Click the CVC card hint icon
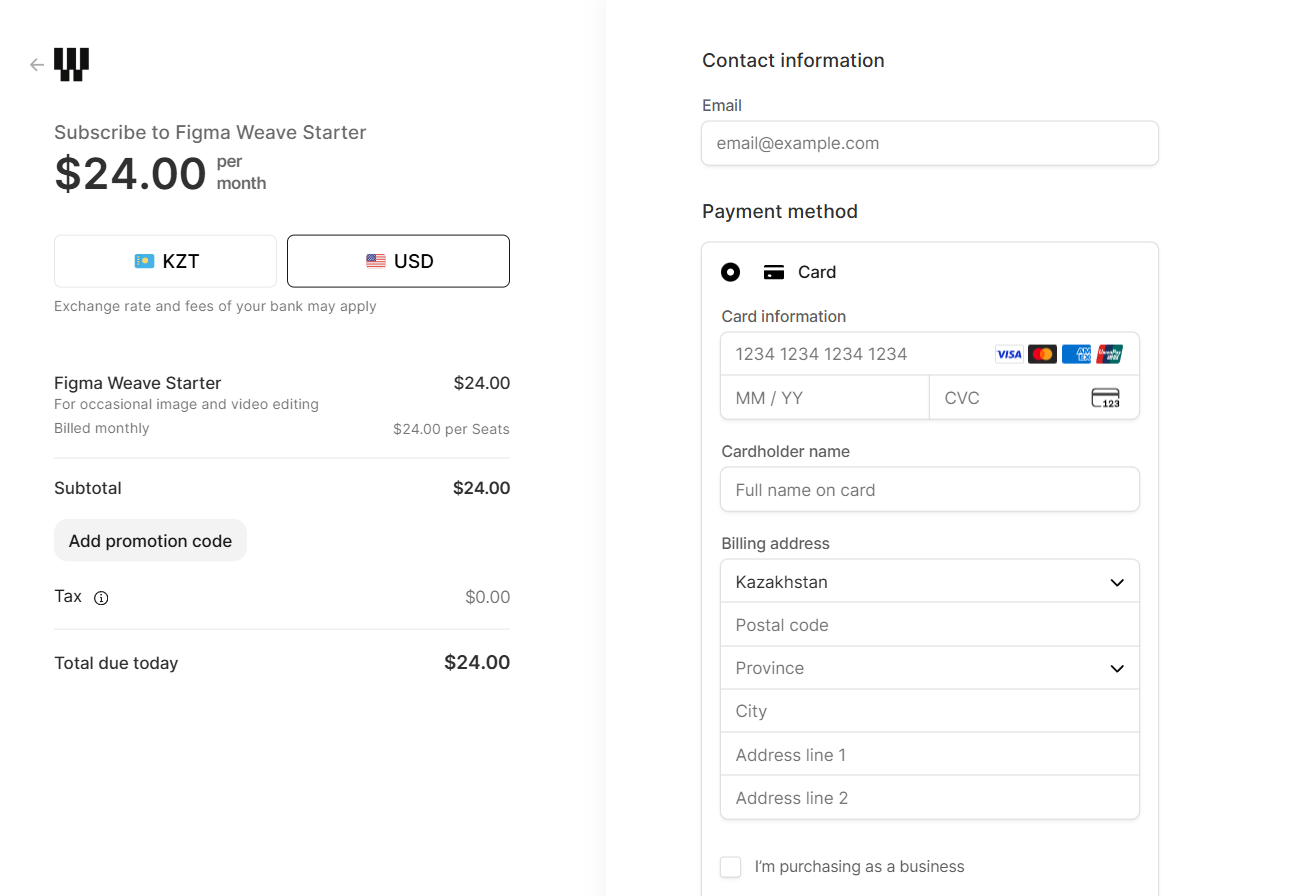This screenshot has width=1300, height=896. click(1105, 398)
